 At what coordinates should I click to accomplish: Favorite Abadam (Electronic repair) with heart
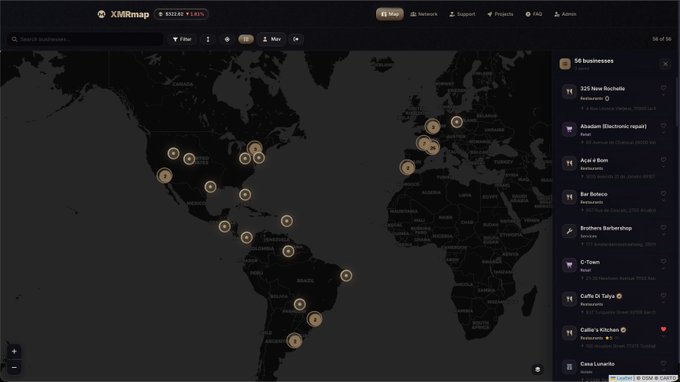point(664,125)
